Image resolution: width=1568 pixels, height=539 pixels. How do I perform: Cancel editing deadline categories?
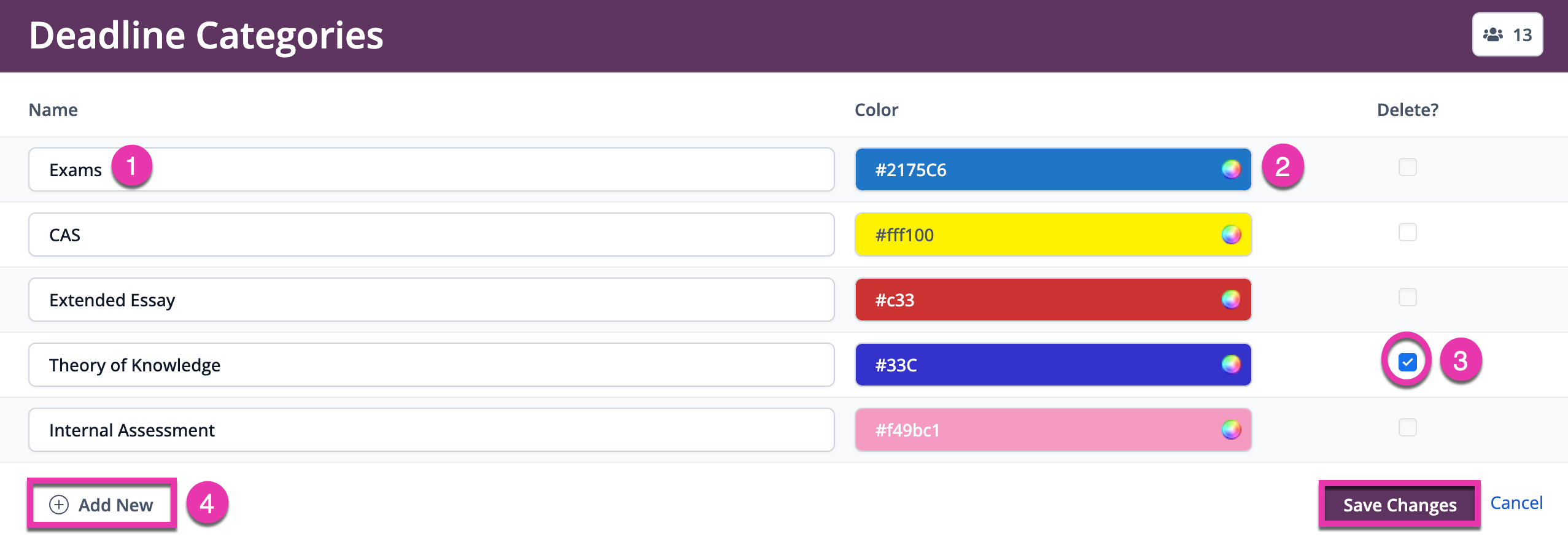[x=1516, y=503]
